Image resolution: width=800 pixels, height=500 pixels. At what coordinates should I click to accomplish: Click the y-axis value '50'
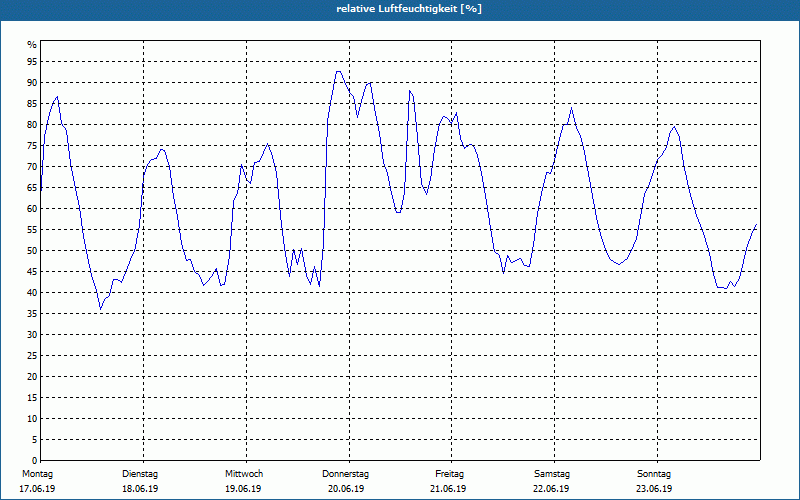click(32, 251)
